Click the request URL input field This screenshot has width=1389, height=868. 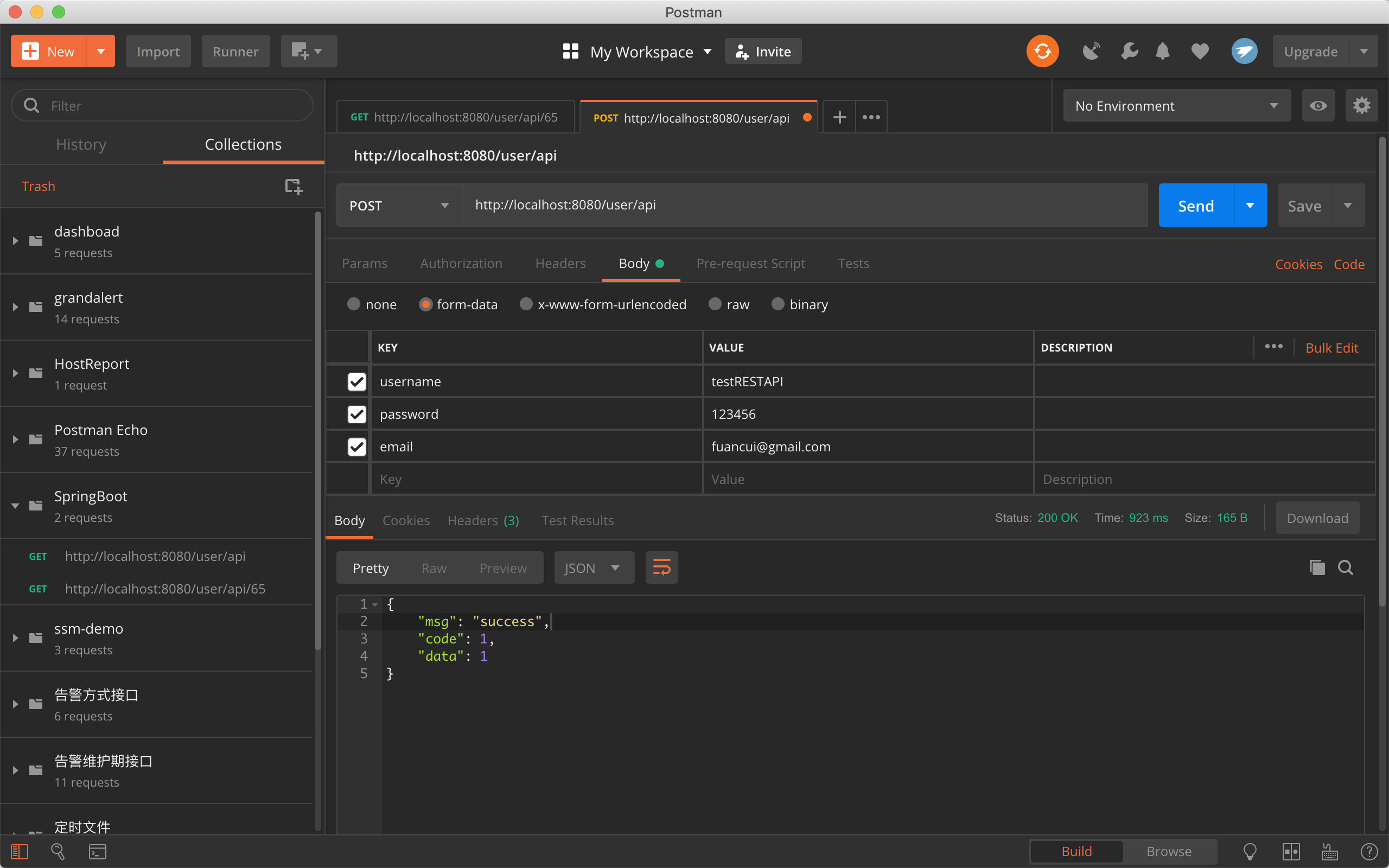point(804,206)
